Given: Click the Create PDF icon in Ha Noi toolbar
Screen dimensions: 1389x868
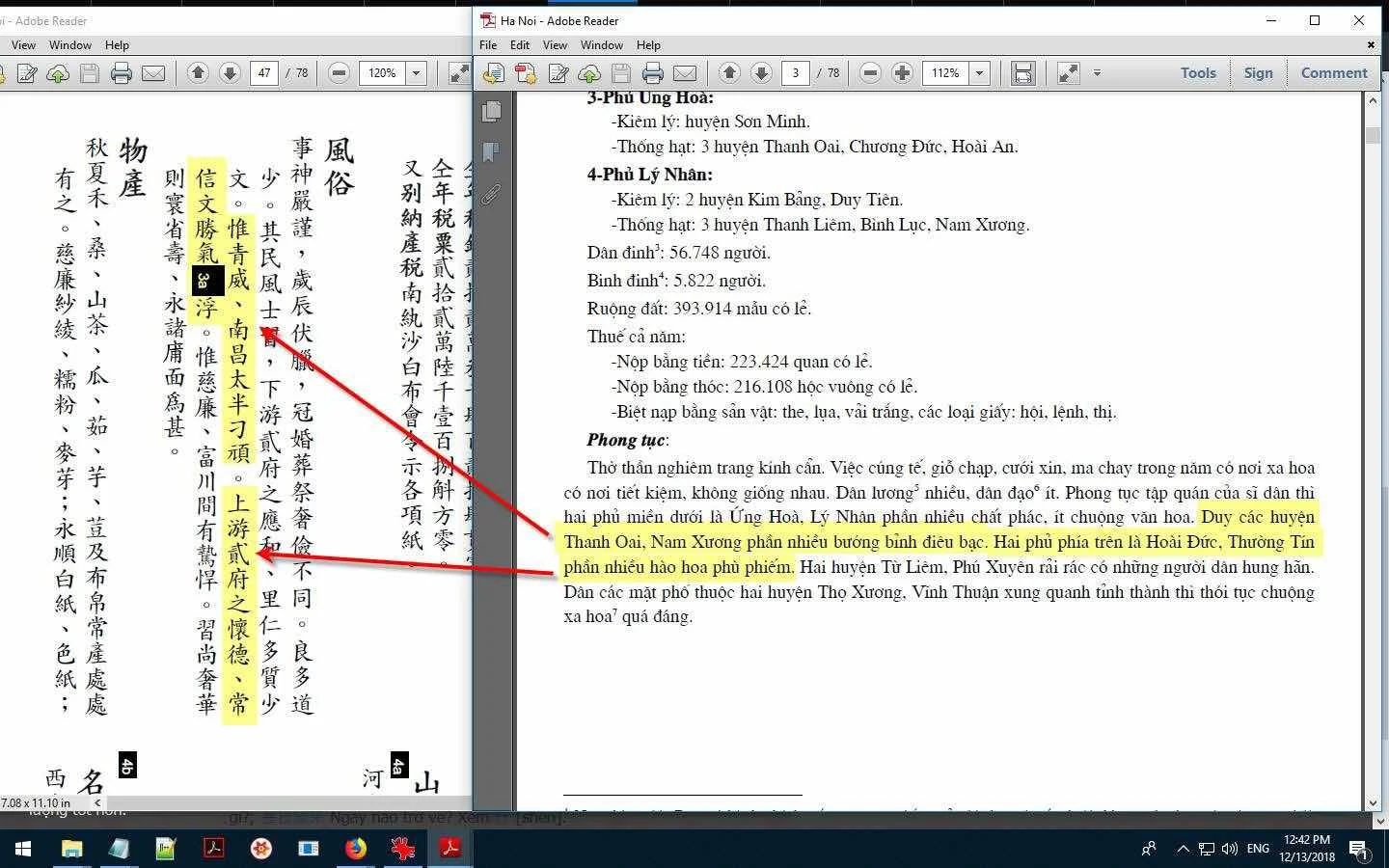Looking at the screenshot, I should click(x=526, y=73).
